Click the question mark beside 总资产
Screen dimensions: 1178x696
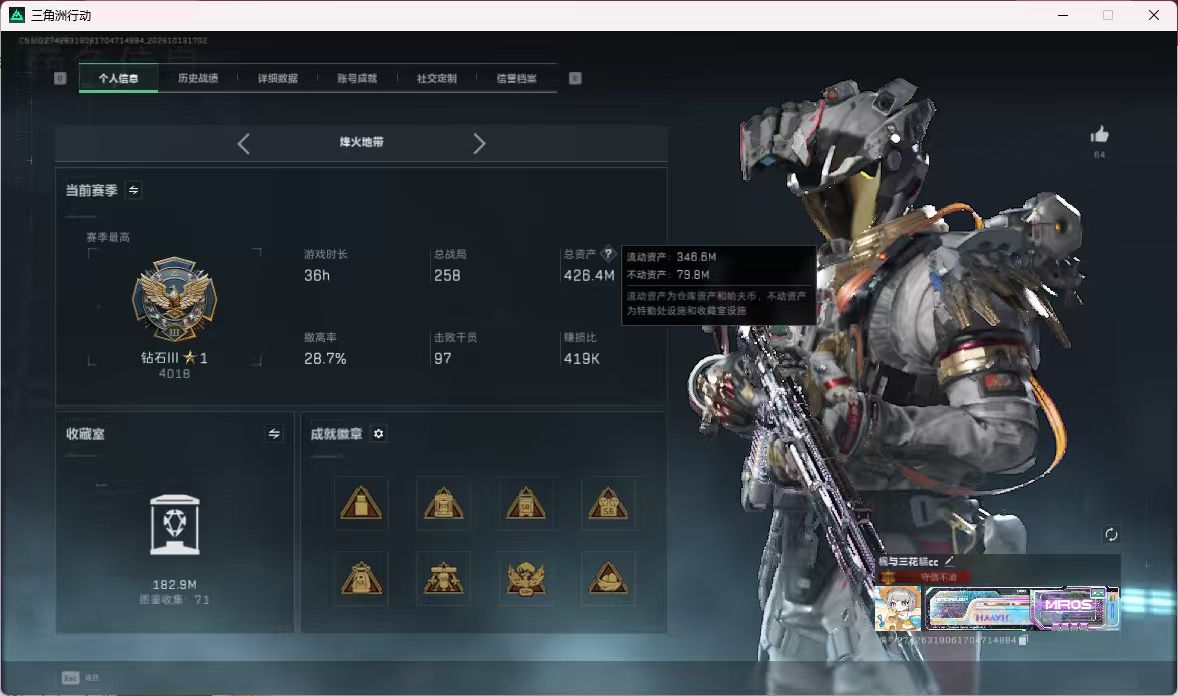[608, 254]
